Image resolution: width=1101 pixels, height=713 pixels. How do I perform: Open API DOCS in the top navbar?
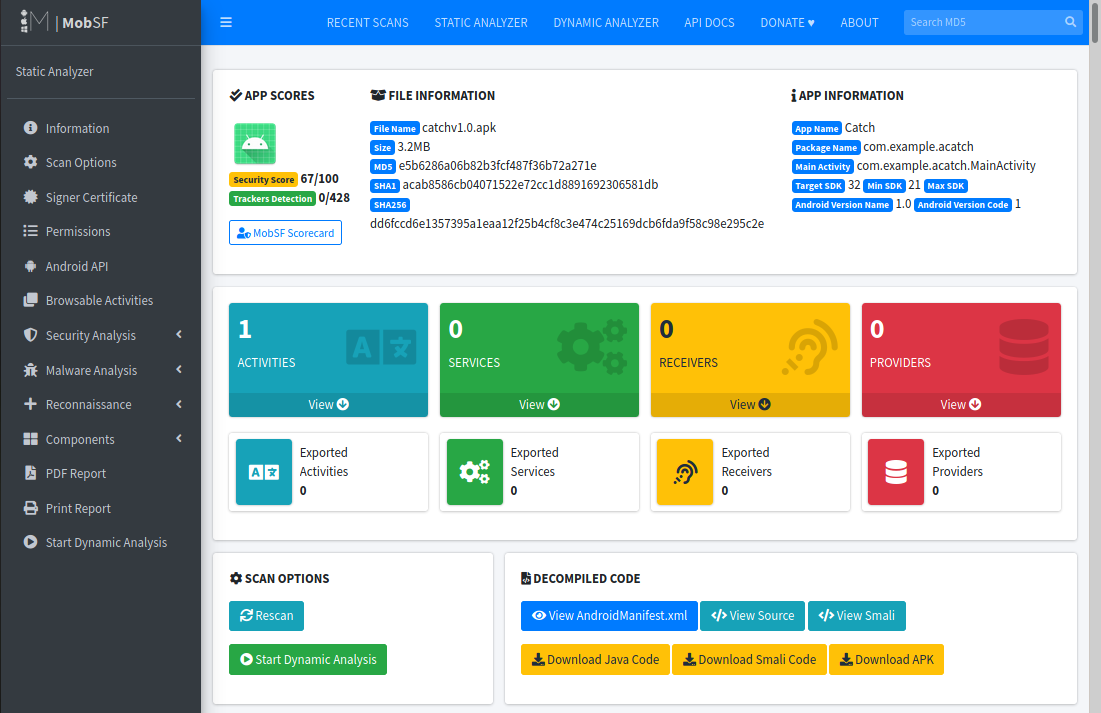[x=709, y=22]
